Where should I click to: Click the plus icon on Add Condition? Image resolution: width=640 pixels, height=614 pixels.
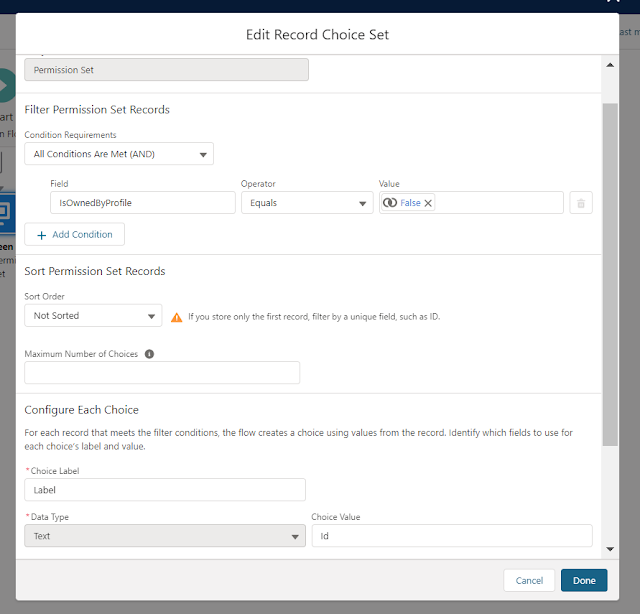tap(41, 234)
